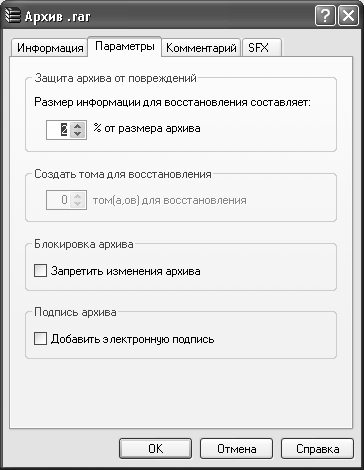Close the Архив .rar dialog window
The width and height of the screenshot is (364, 470).
348,16
